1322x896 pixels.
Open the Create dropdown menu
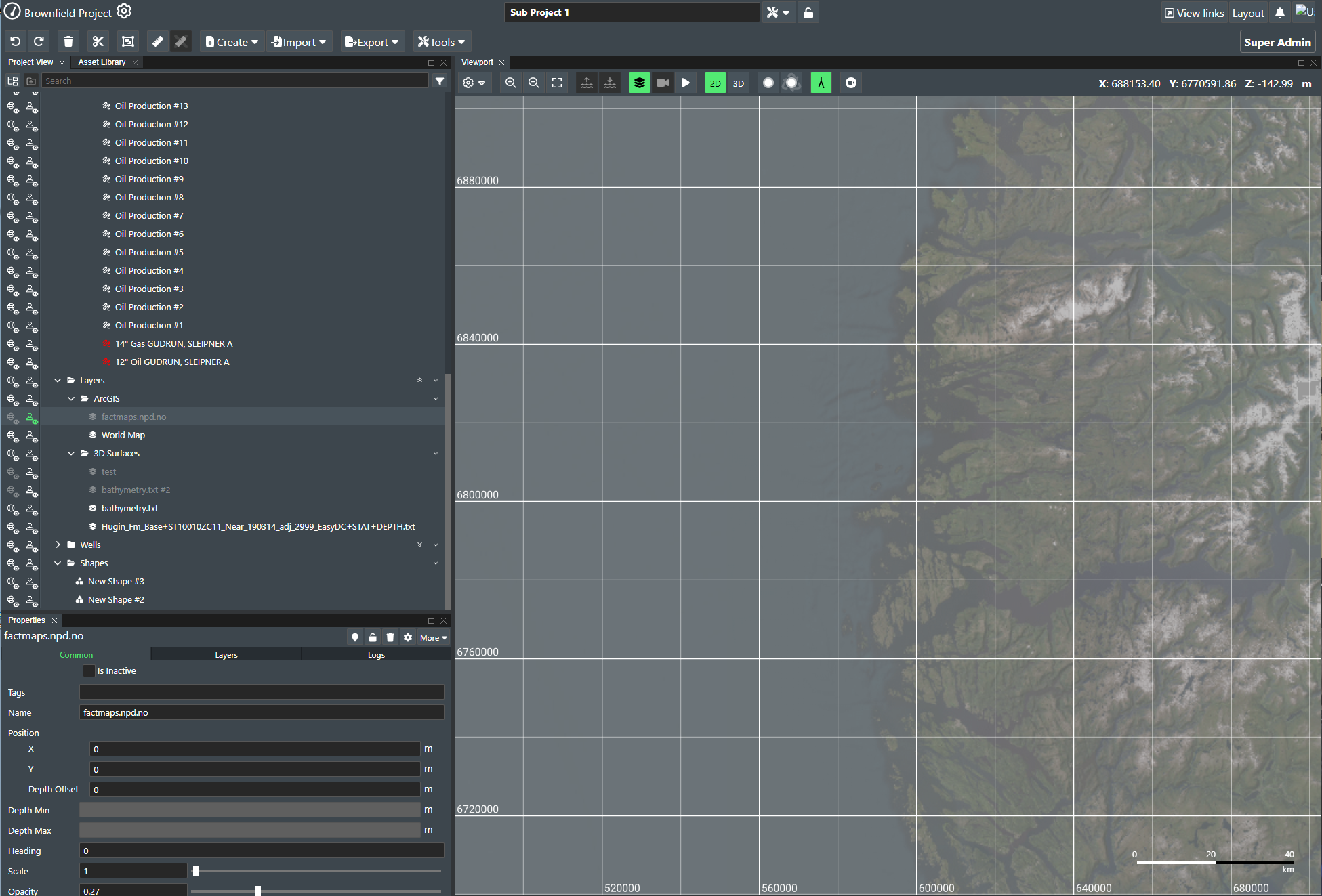(x=232, y=42)
